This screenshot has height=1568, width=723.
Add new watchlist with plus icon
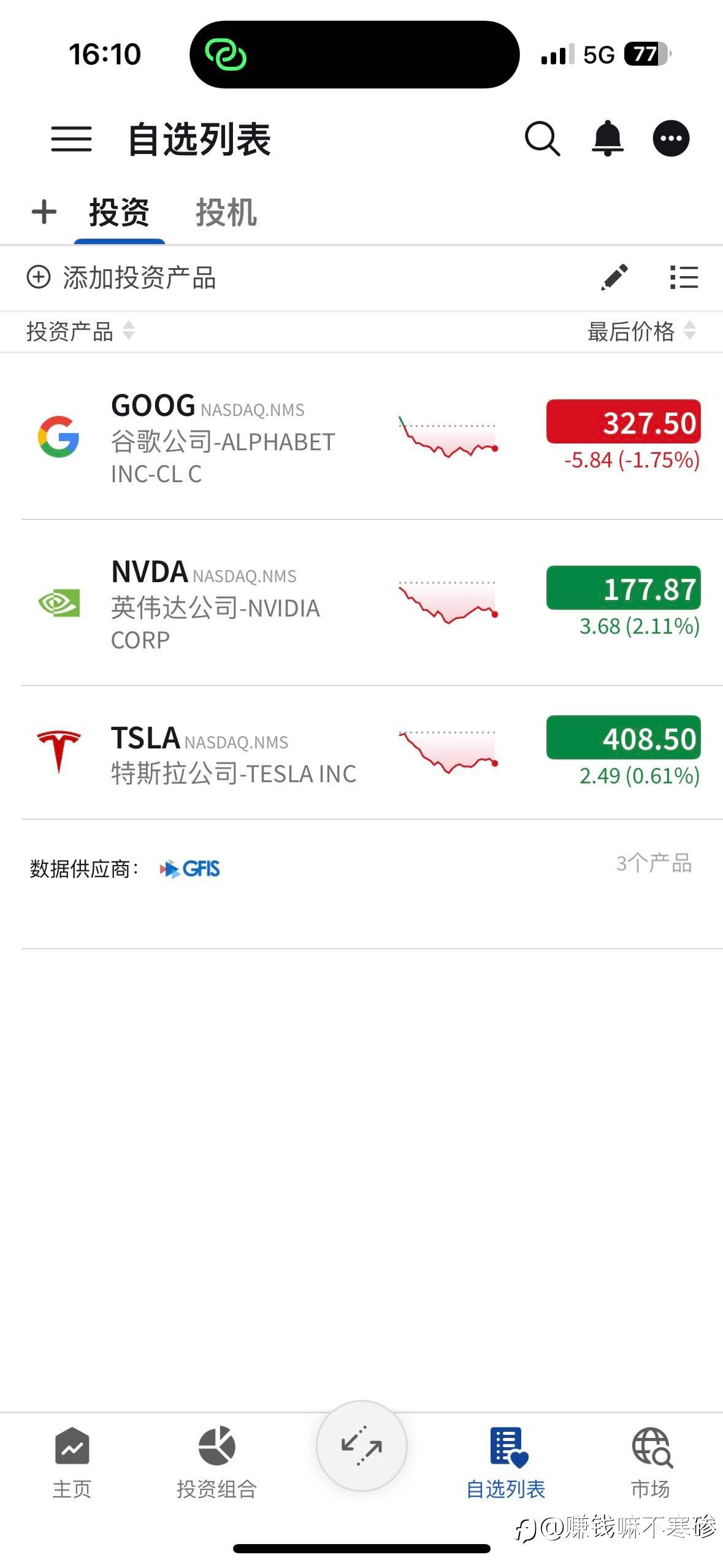click(44, 212)
